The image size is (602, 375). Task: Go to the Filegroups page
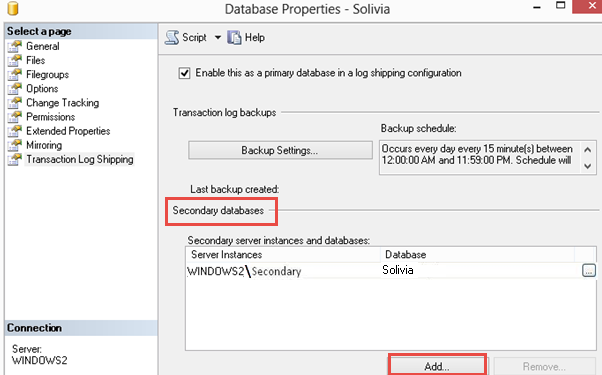47,74
